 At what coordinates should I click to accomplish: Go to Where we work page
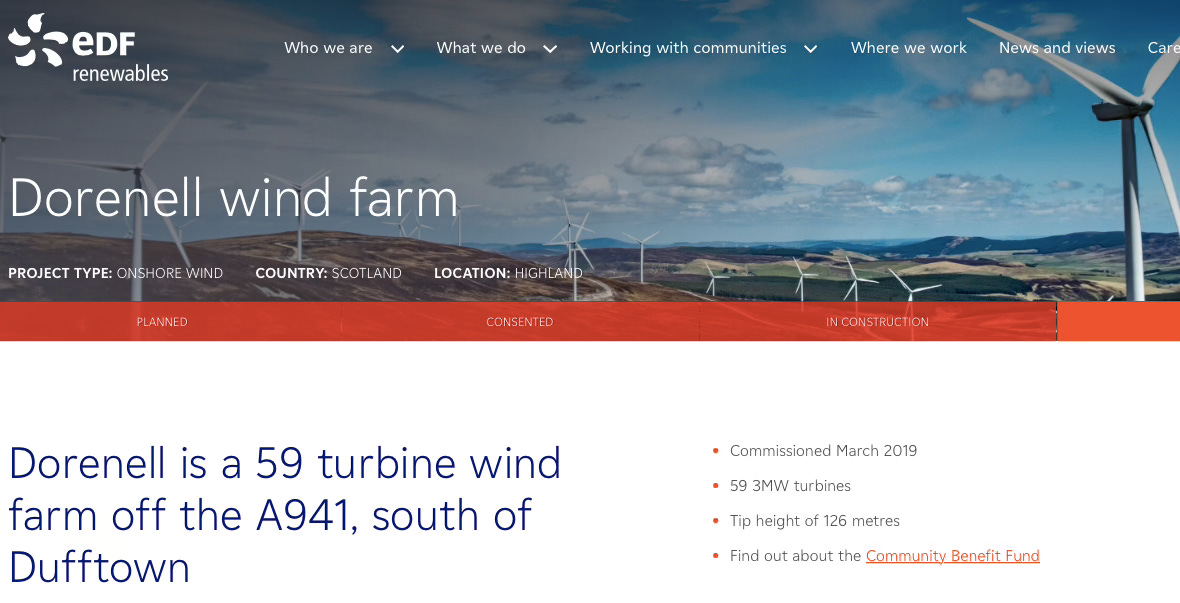pyautogui.click(x=908, y=48)
